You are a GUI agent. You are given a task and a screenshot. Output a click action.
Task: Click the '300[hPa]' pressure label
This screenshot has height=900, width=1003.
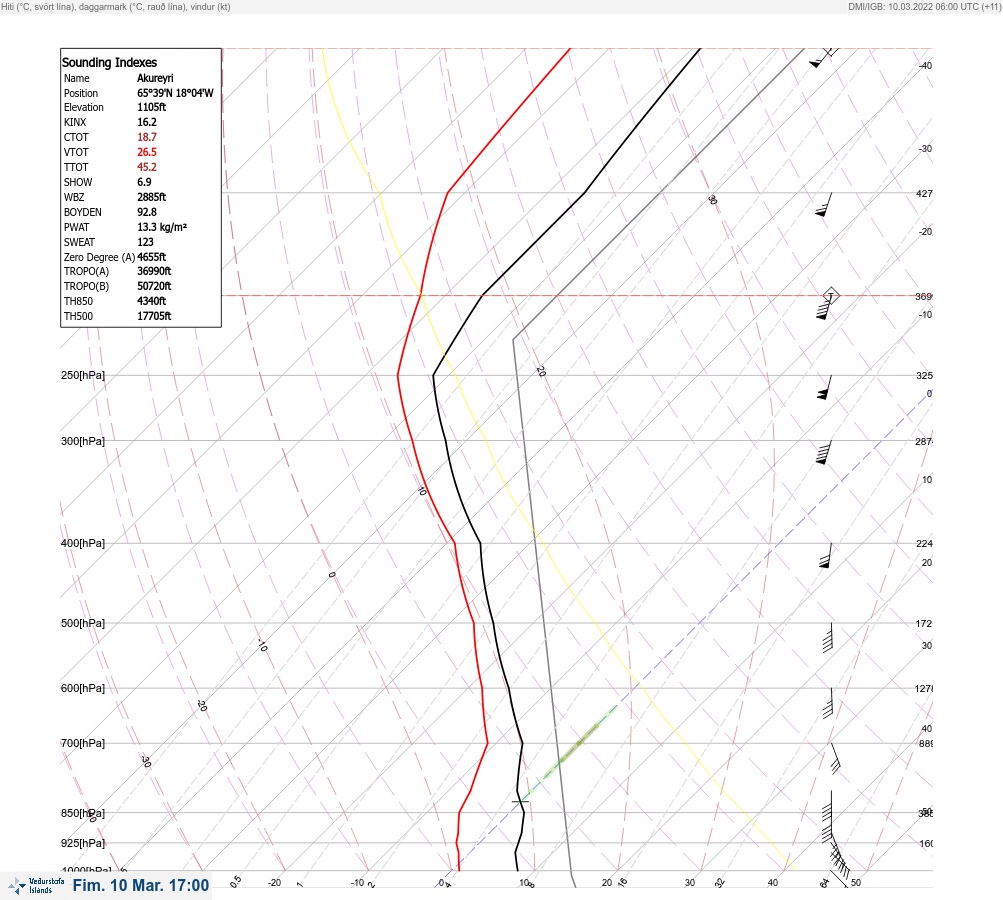(83, 441)
